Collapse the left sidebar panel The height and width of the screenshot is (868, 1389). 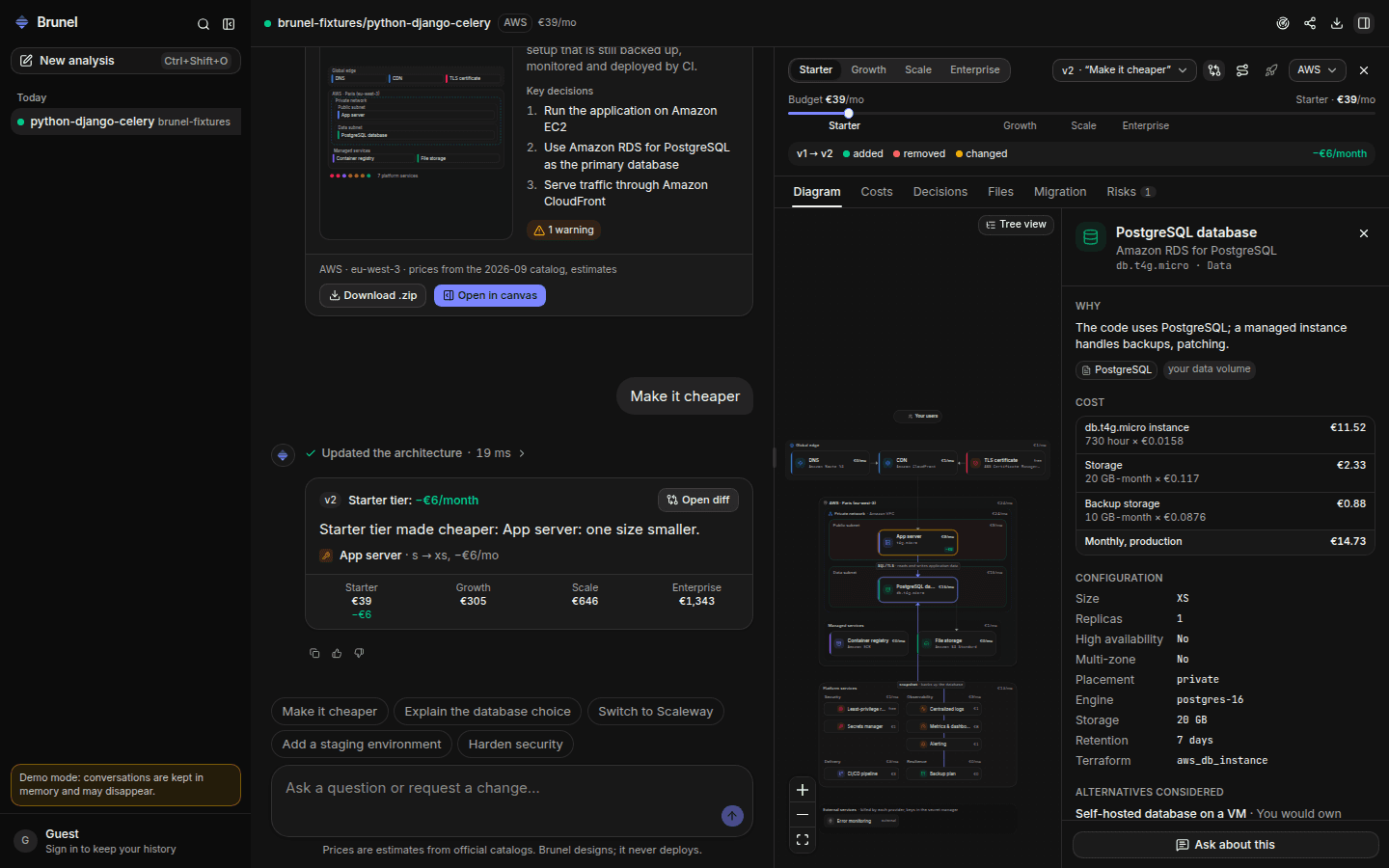pyautogui.click(x=229, y=24)
